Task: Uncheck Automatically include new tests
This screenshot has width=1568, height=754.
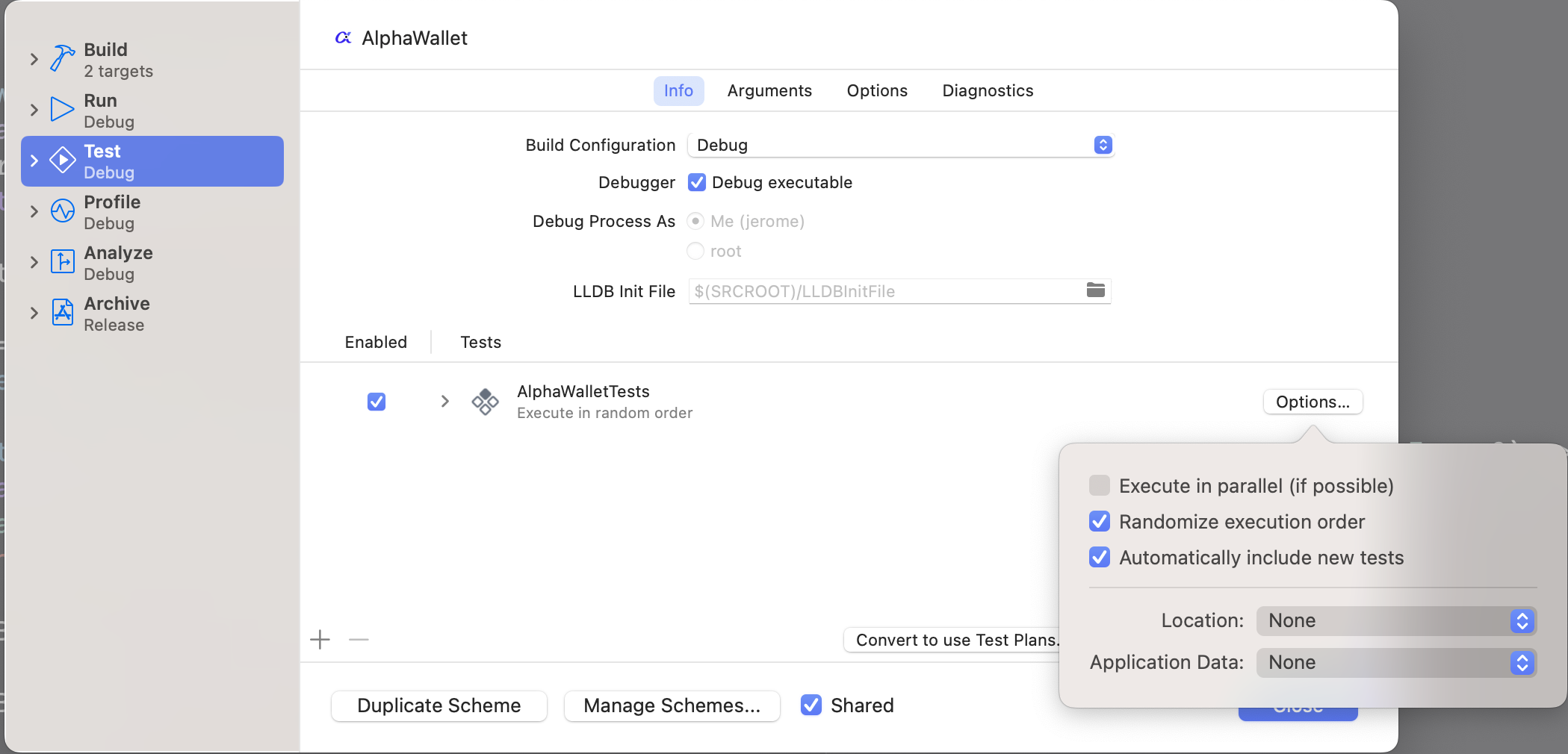Action: tap(1100, 558)
